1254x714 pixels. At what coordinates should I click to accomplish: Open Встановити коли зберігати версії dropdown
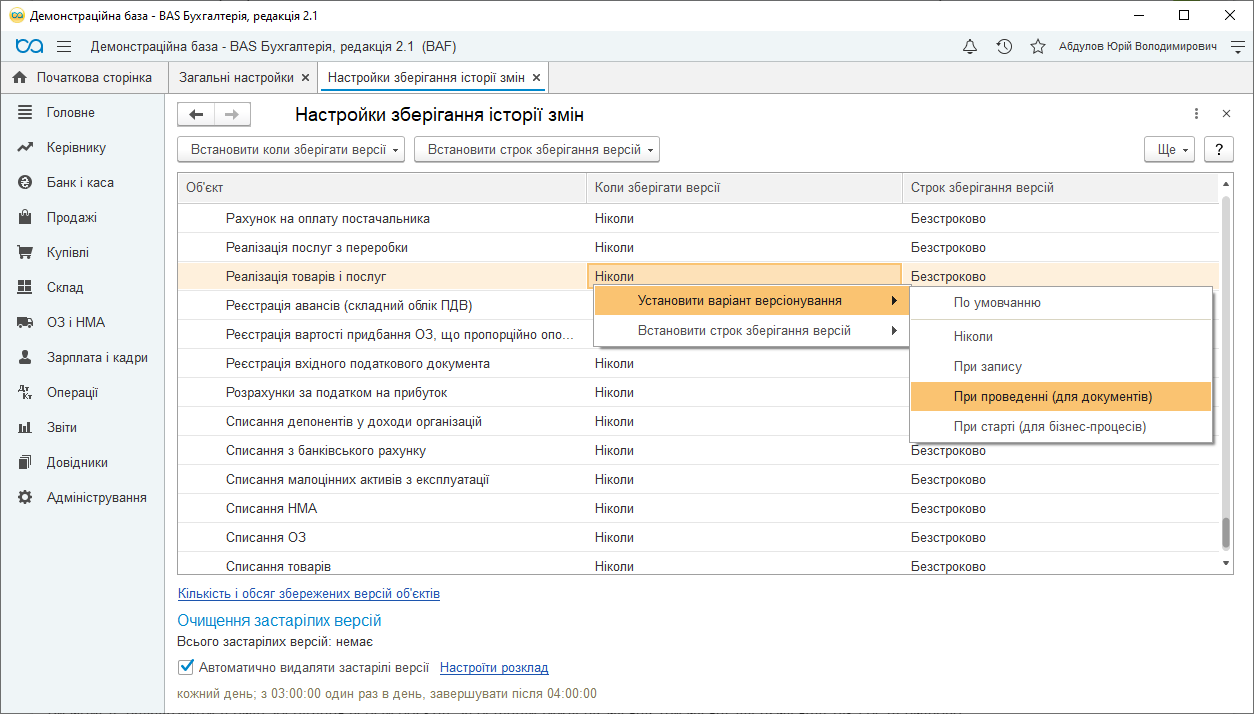tap(291, 150)
